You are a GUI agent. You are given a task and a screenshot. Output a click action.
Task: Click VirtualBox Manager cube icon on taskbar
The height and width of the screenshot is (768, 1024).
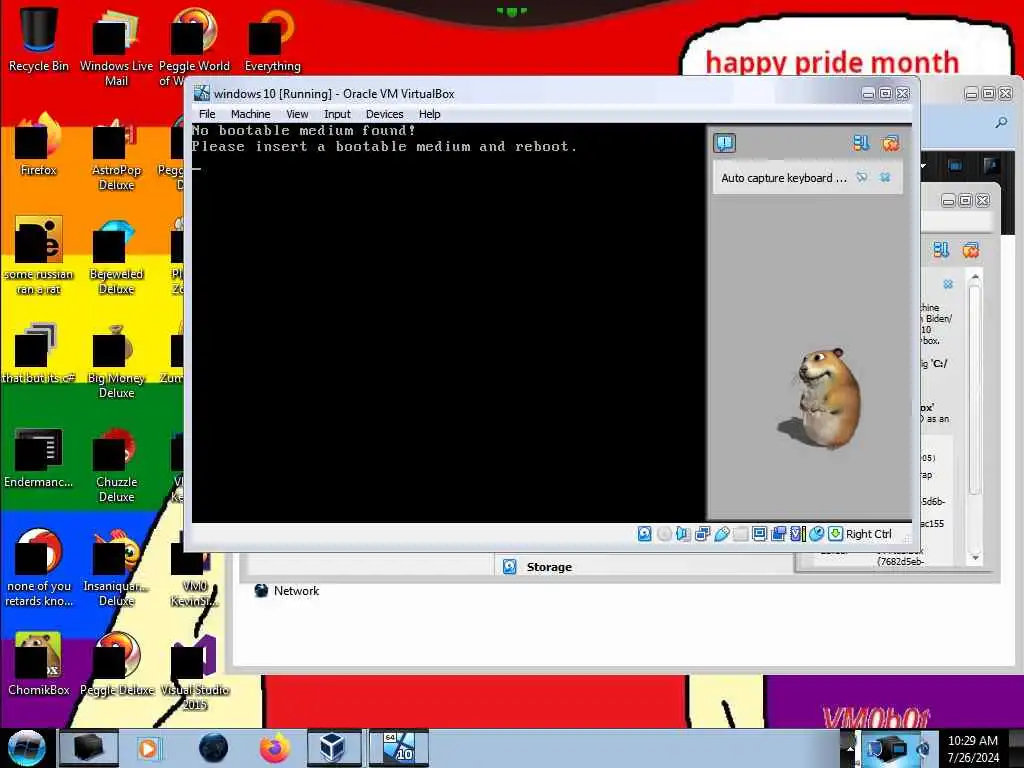tap(332, 748)
